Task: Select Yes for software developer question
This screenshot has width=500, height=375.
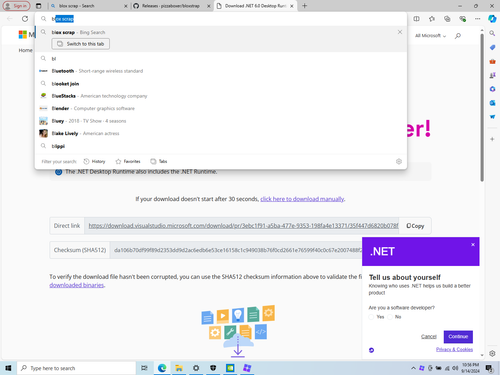Action: point(371,317)
